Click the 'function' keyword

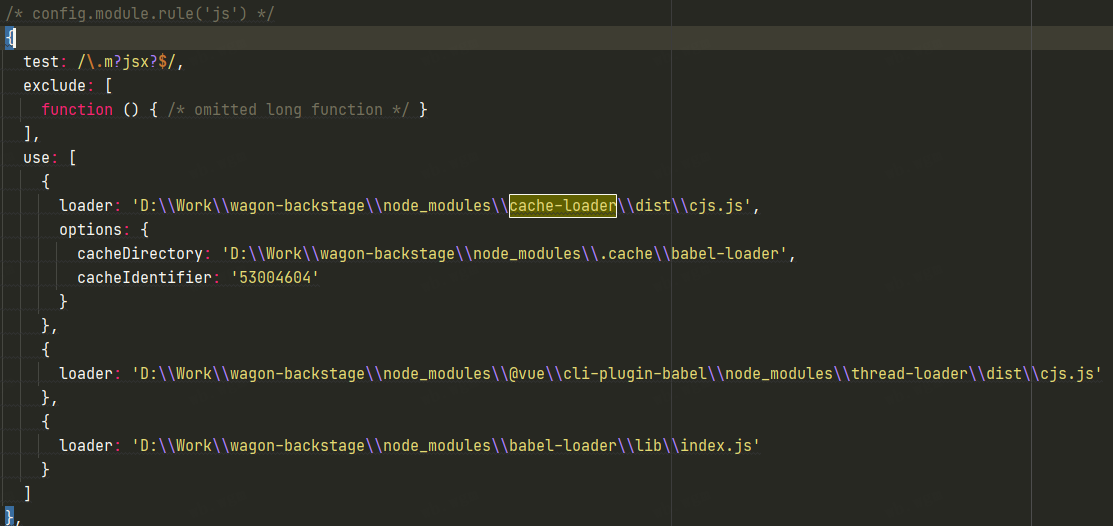(x=77, y=109)
